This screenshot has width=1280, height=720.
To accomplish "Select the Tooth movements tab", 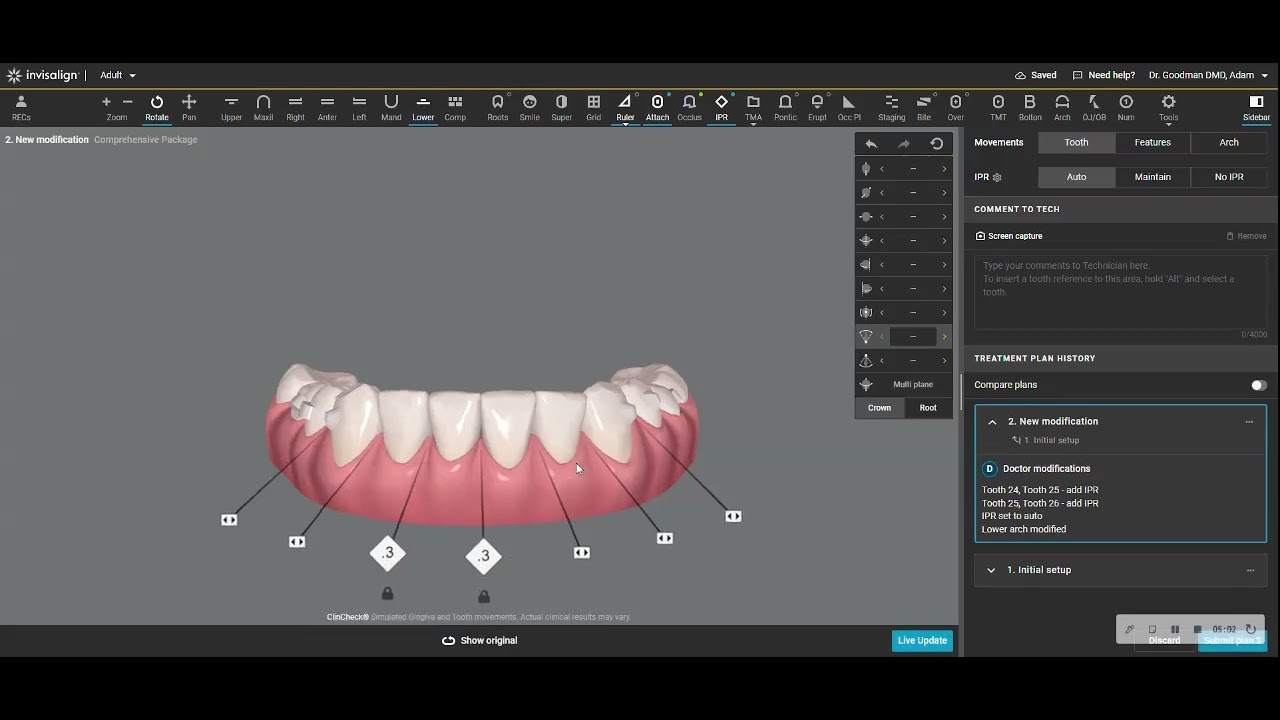I will [1076, 143].
